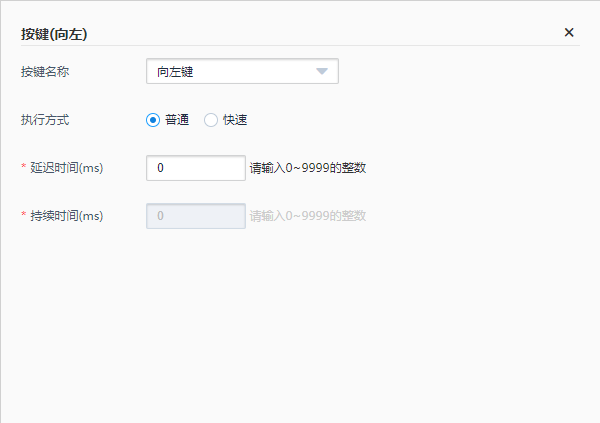Click the 按键名称 field label
600x423 pixels.
(x=45, y=72)
